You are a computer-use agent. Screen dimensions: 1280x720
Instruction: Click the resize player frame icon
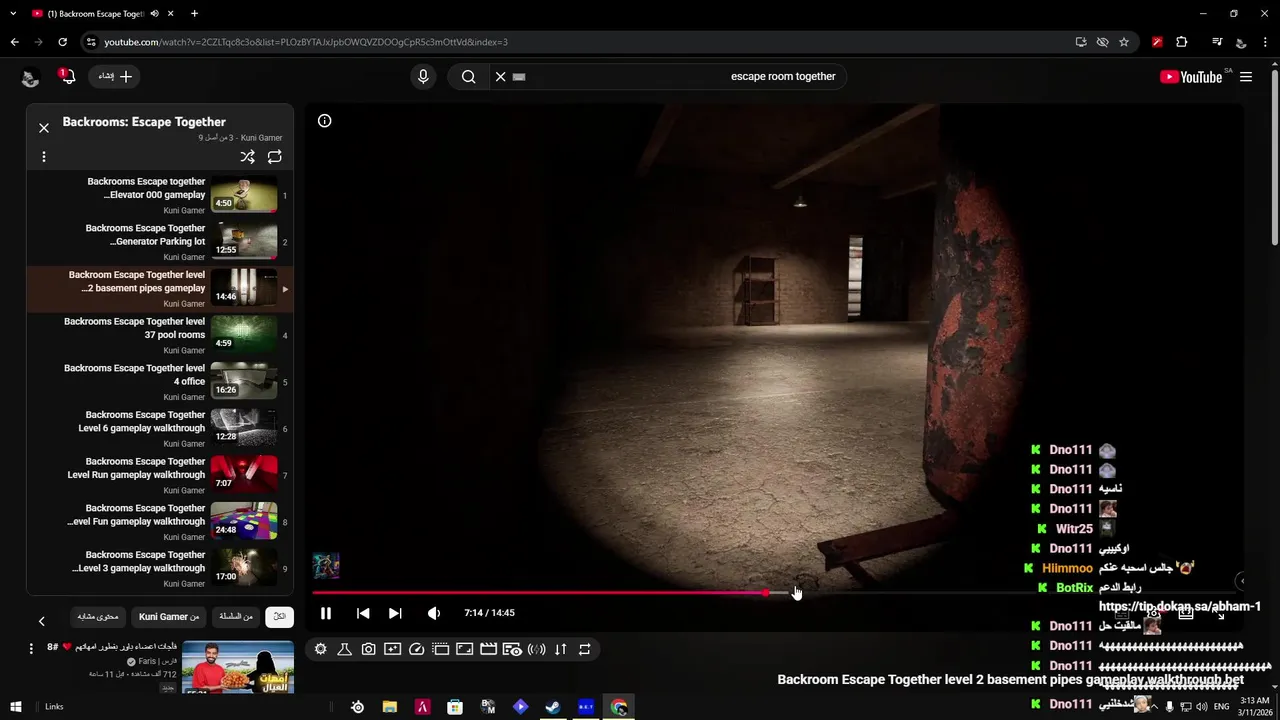tap(465, 649)
